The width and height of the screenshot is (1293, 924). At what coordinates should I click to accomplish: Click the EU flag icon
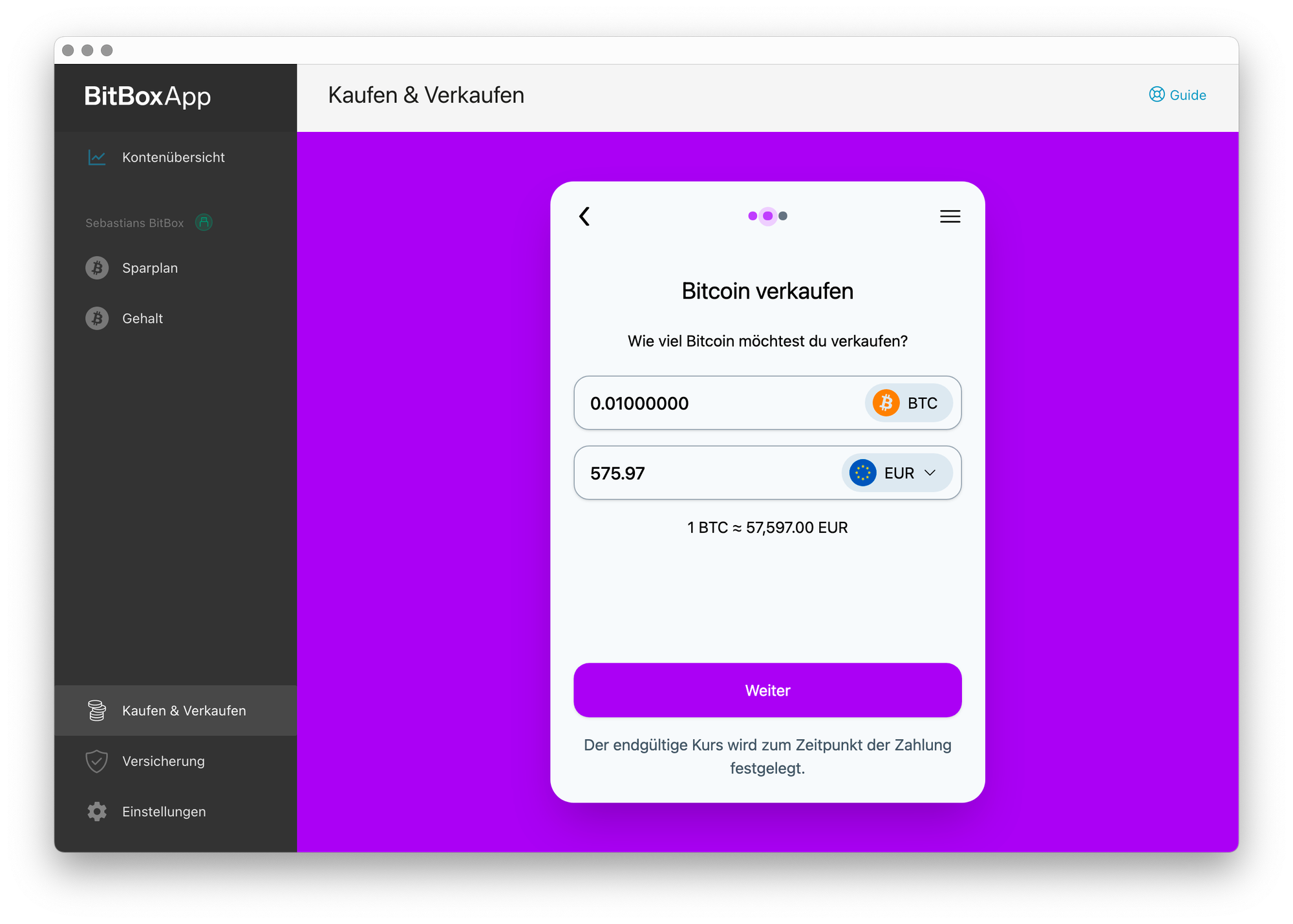coord(862,473)
